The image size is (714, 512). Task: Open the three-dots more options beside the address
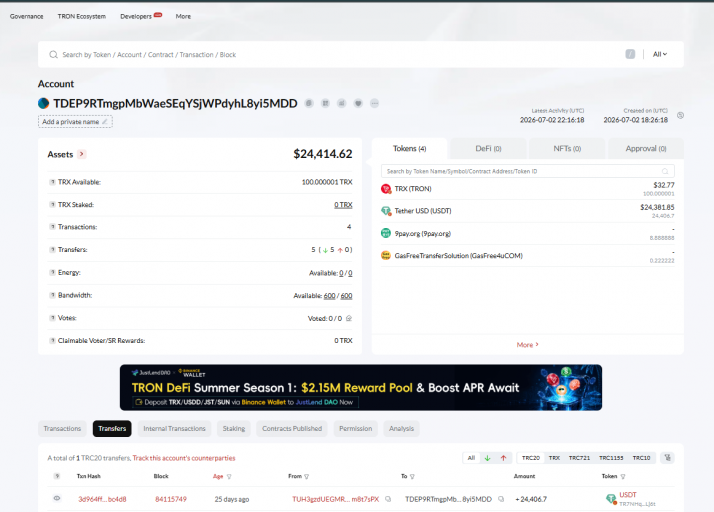[x=374, y=103]
